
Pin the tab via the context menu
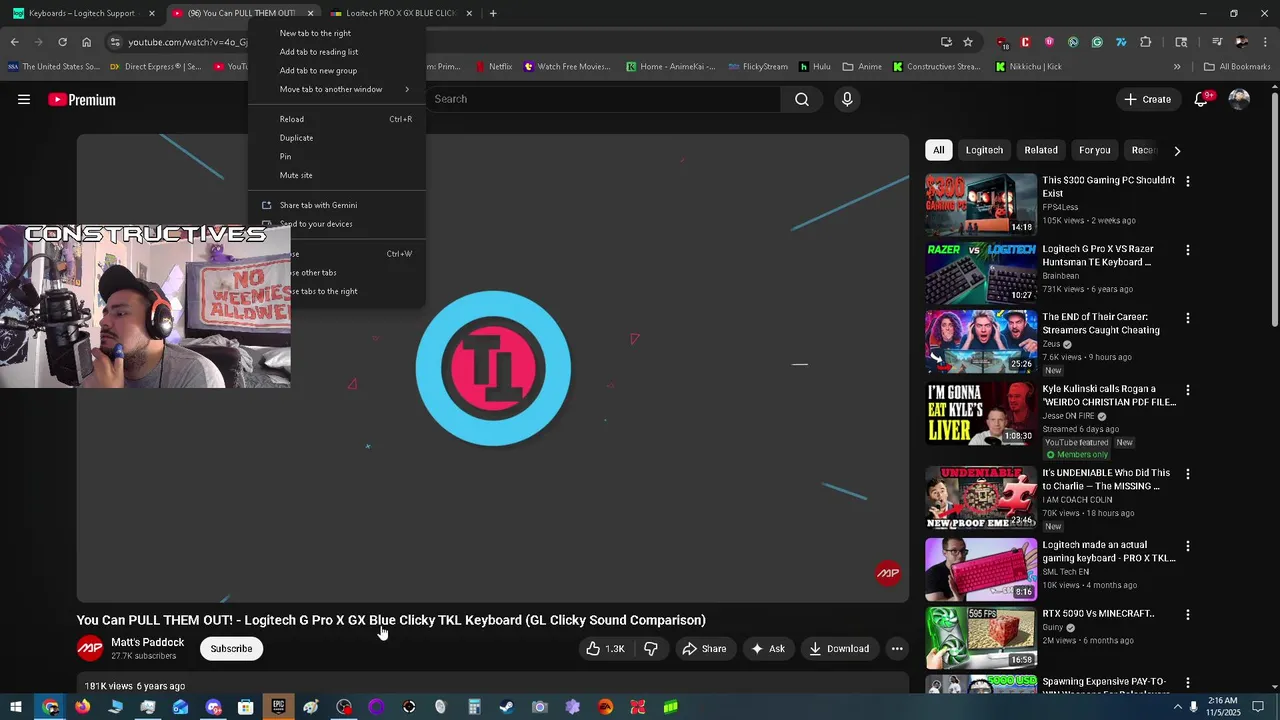pos(337,157)
